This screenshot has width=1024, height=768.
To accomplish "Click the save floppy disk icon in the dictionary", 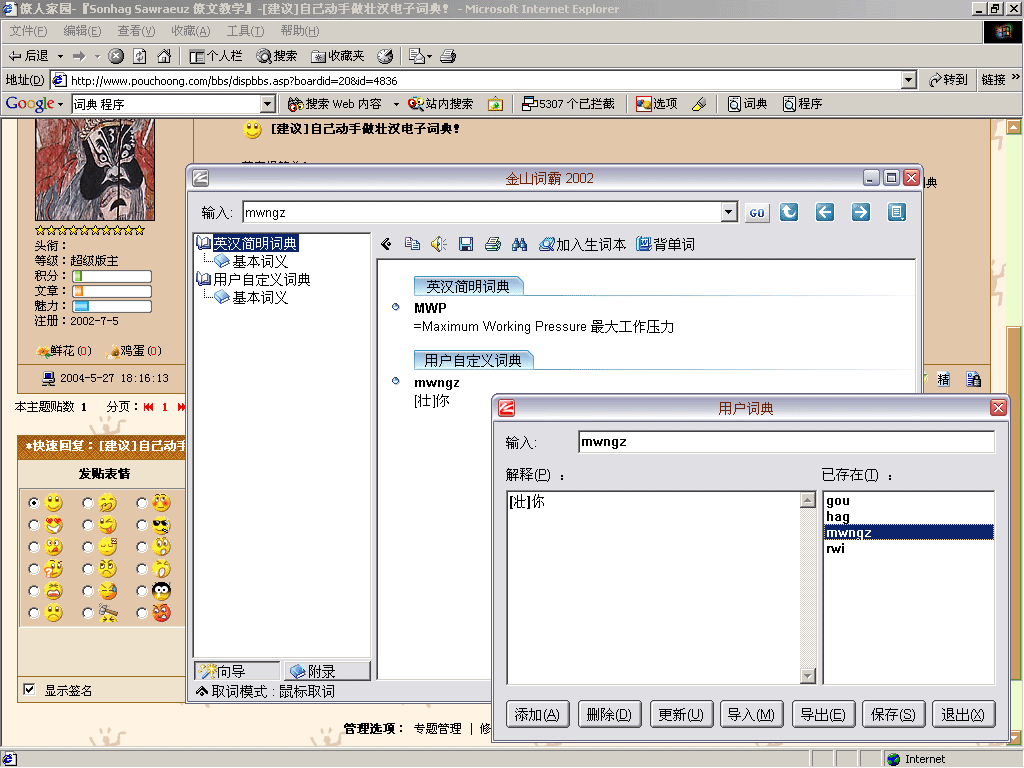I will tap(466, 244).
